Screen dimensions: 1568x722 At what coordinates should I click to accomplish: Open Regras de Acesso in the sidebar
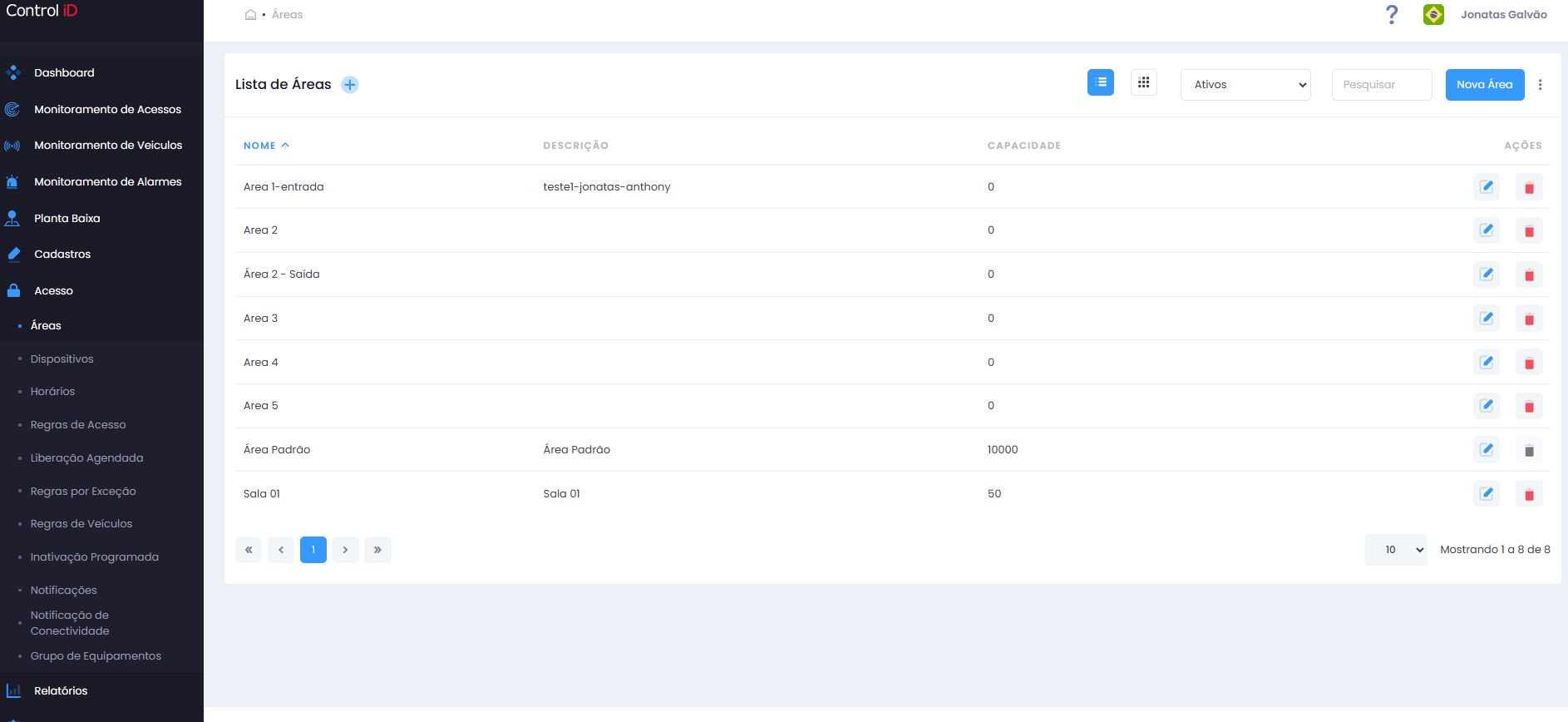click(78, 425)
